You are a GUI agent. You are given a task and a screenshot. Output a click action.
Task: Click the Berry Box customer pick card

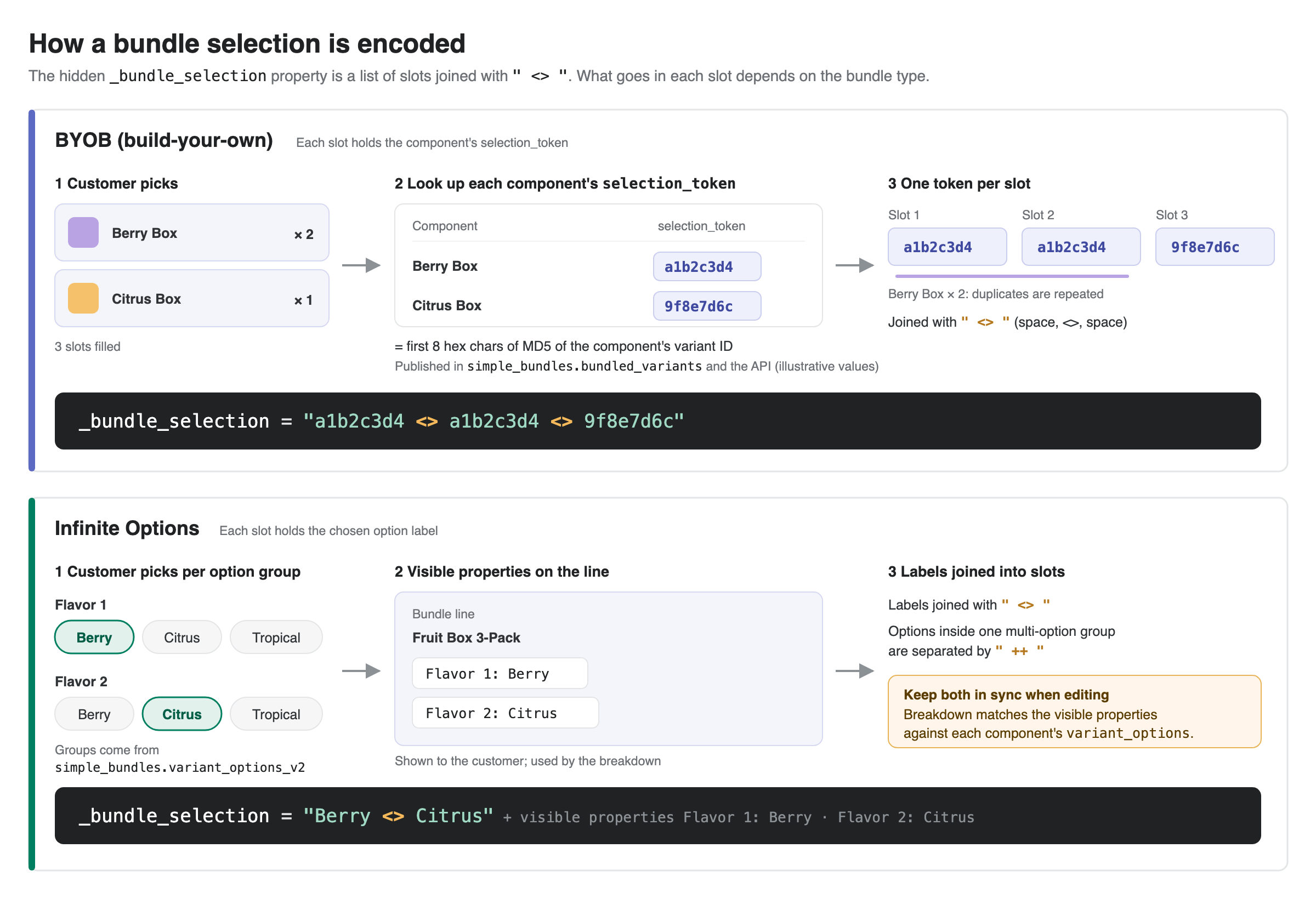[192, 232]
